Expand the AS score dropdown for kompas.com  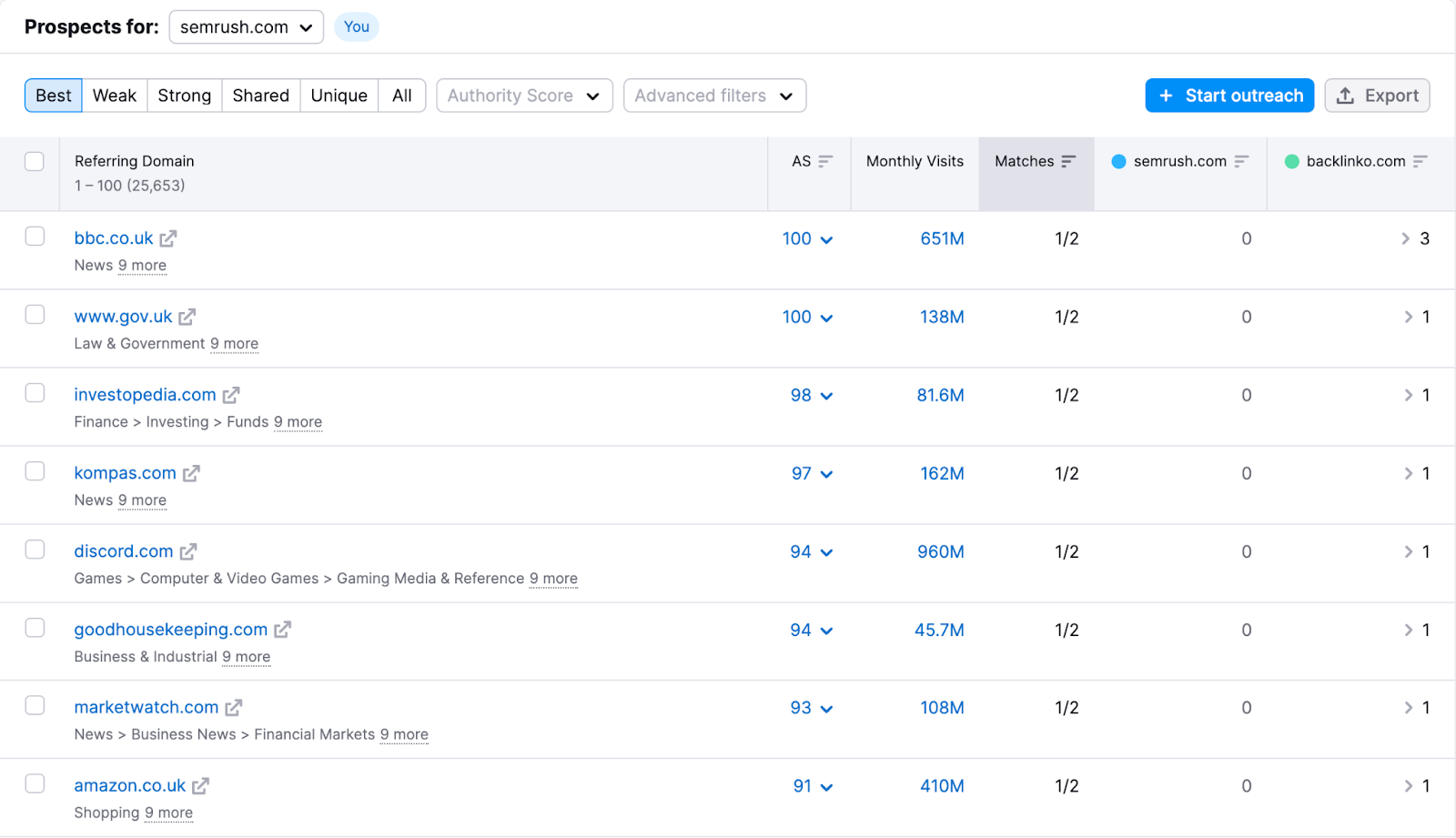coord(827,474)
